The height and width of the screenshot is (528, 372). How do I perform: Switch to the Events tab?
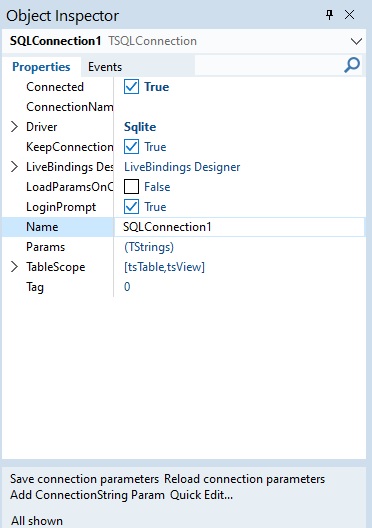[105, 67]
